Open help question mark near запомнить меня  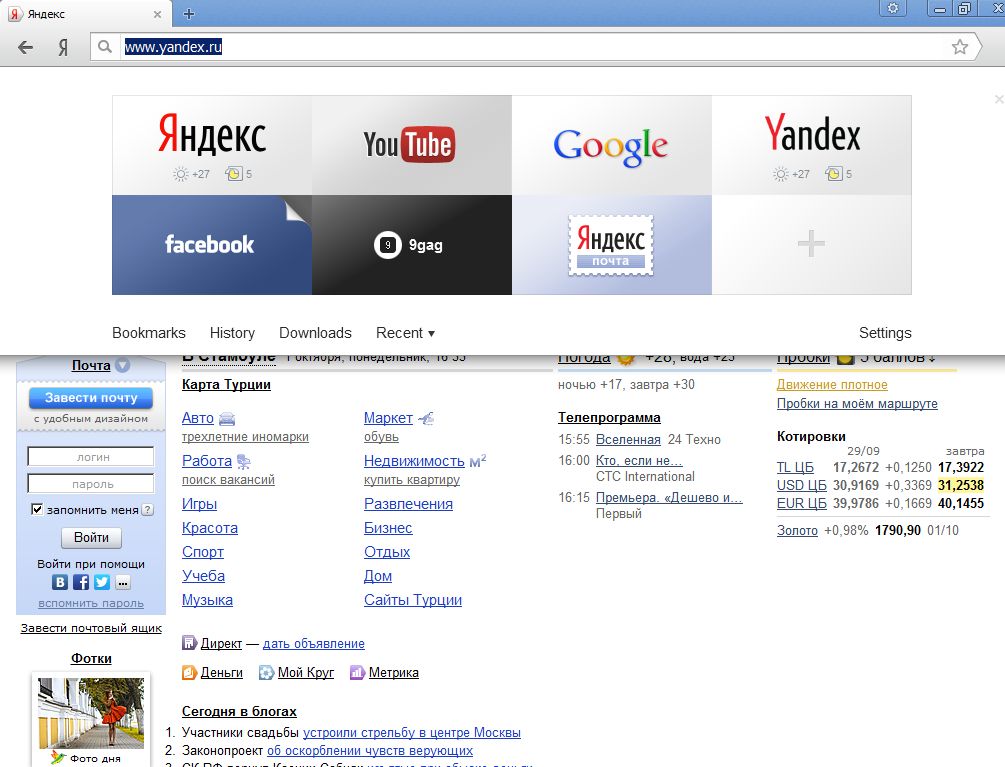coord(147,510)
